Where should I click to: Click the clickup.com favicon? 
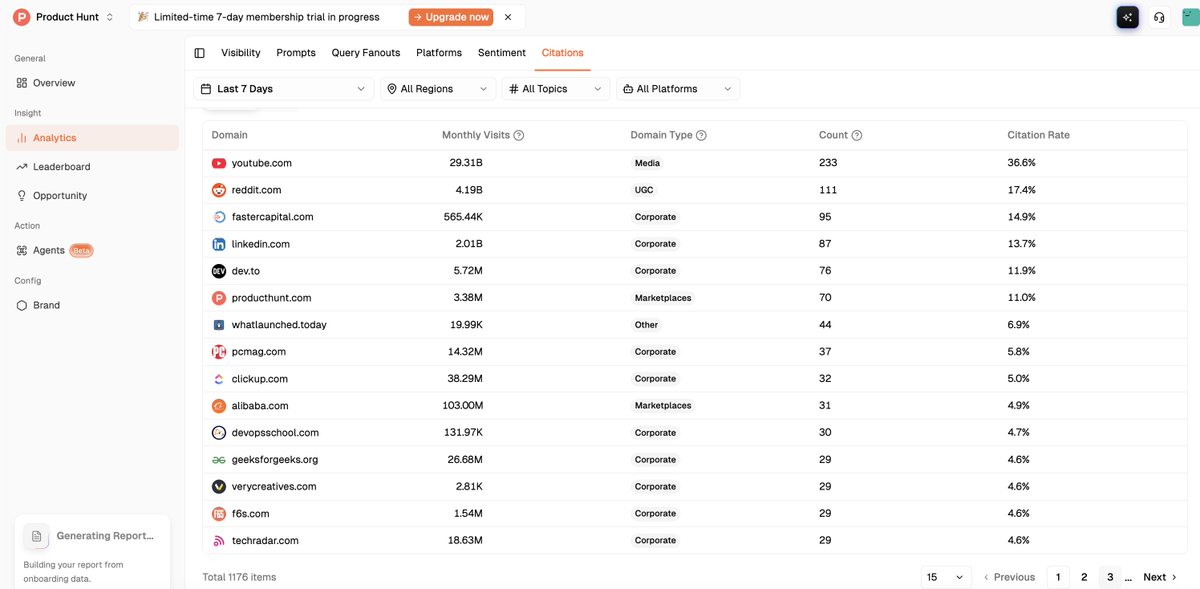tap(219, 379)
